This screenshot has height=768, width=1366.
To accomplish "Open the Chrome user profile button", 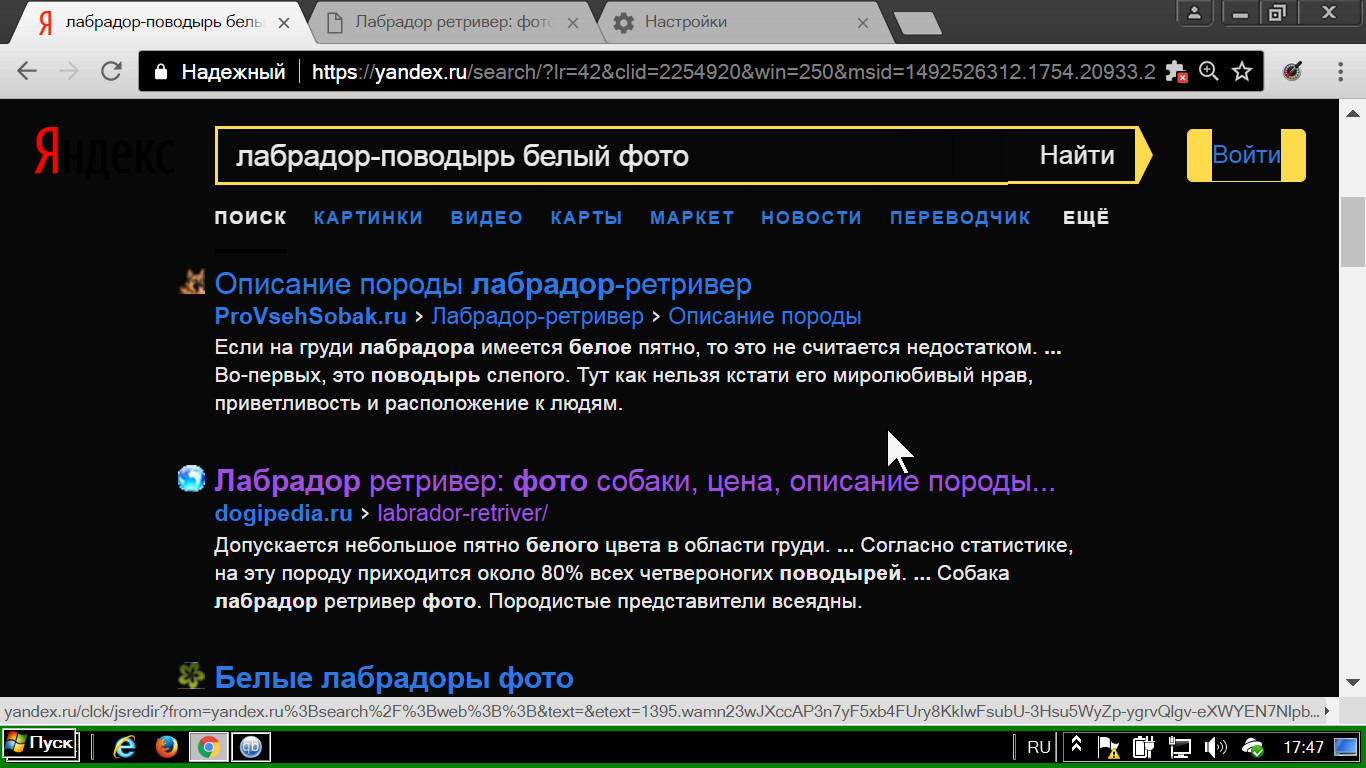I will 1195,13.
